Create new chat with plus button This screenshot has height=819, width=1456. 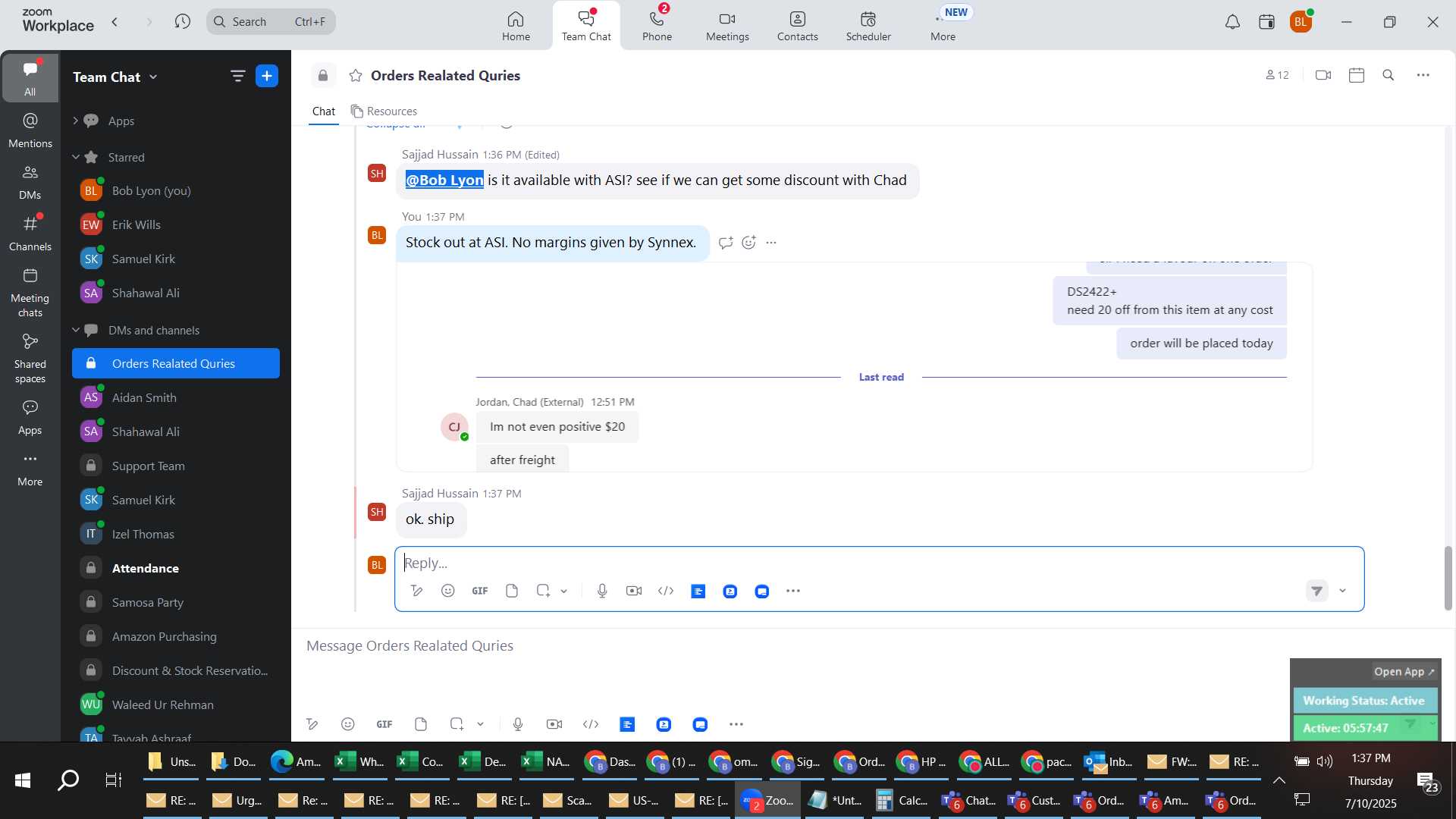click(267, 76)
